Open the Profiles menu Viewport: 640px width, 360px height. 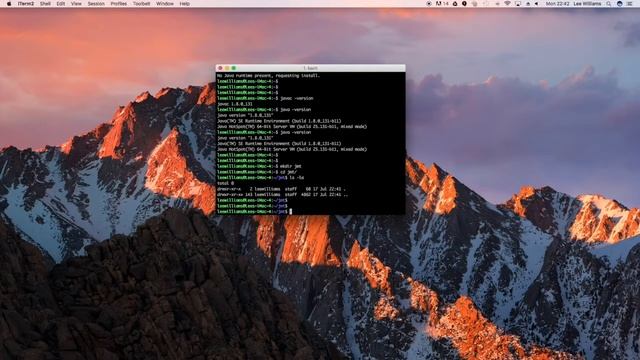tap(119, 4)
